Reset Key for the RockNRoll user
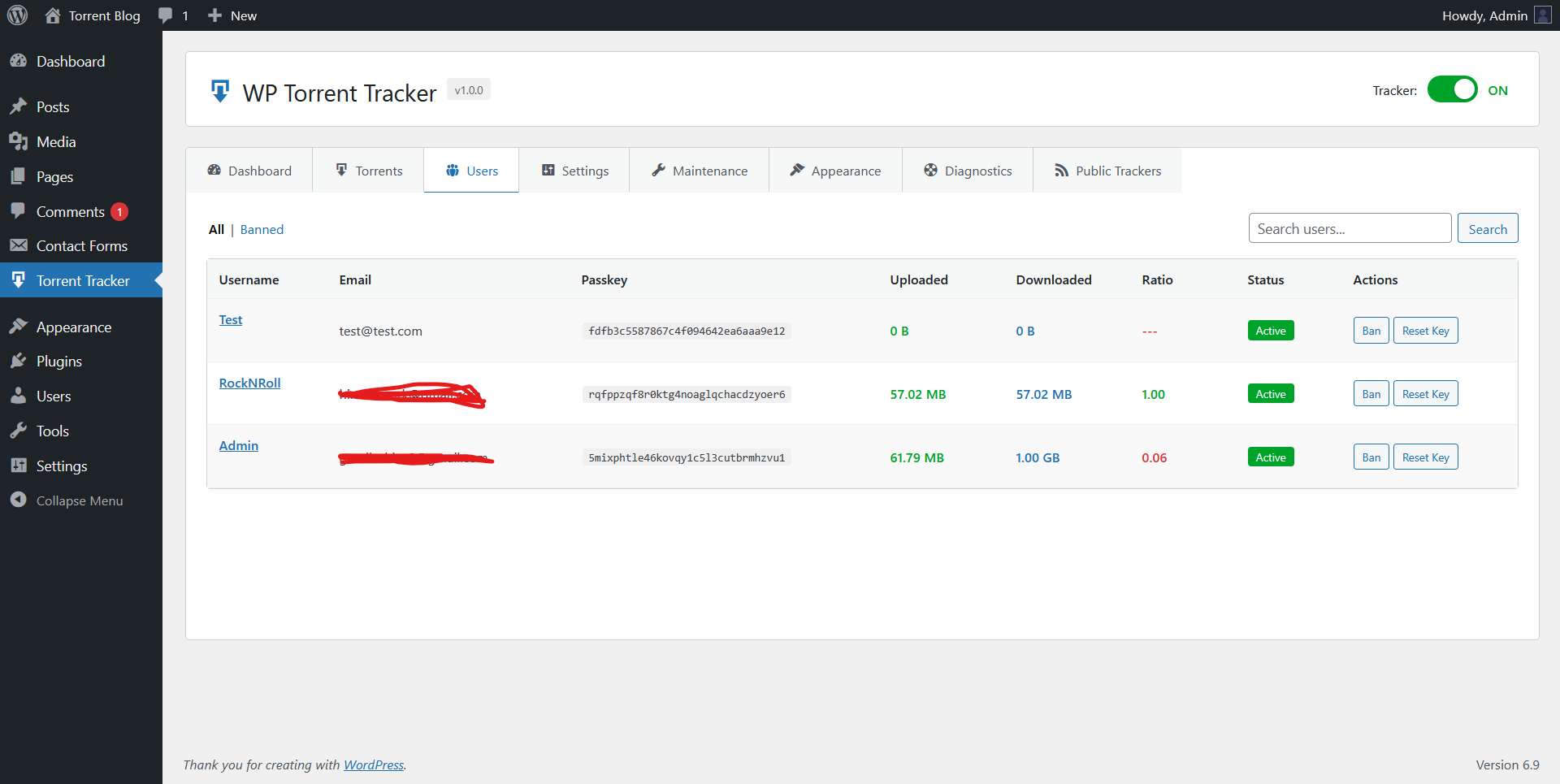Viewport: 1560px width, 784px height. 1425,393
